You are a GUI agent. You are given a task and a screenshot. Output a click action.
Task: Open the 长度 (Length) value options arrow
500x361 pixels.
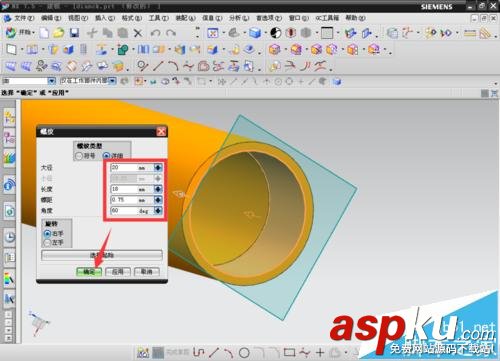(158, 189)
